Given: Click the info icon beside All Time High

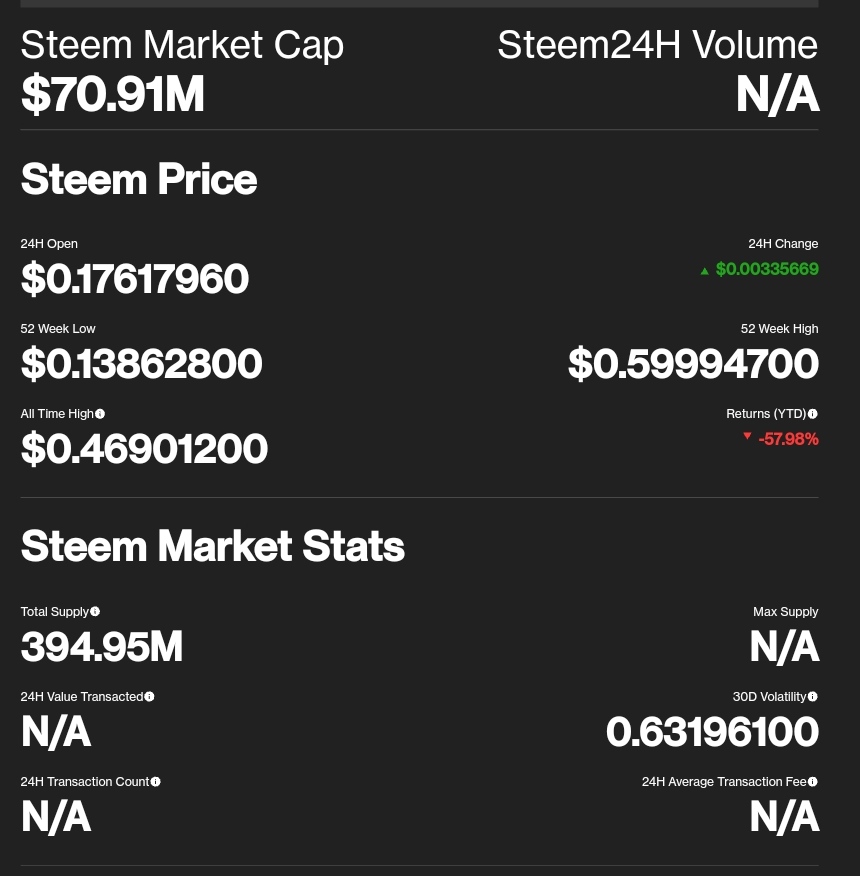Looking at the screenshot, I should pos(100,414).
